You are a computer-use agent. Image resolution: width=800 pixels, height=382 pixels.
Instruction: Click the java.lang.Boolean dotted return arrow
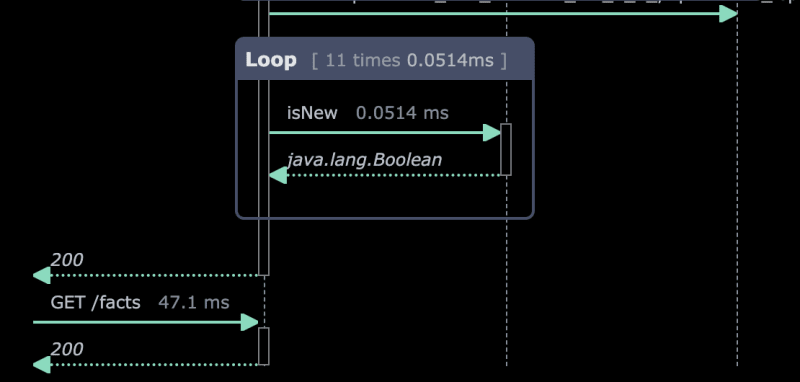click(385, 175)
